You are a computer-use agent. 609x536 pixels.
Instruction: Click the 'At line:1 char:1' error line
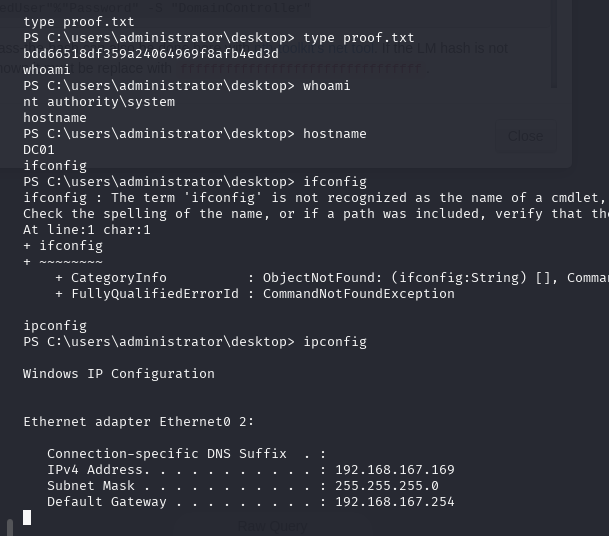[87, 230]
